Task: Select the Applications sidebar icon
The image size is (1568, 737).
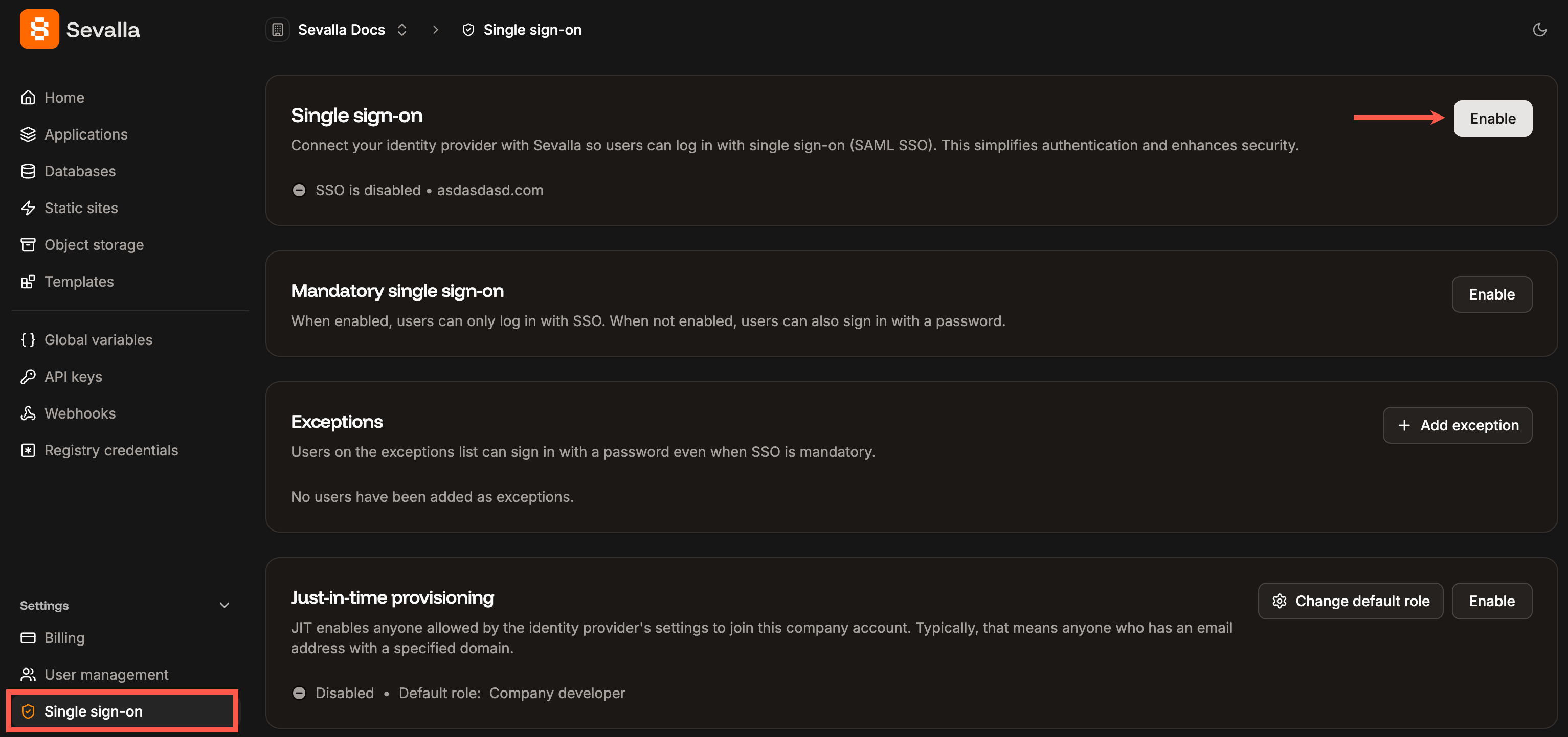Action: 28,134
